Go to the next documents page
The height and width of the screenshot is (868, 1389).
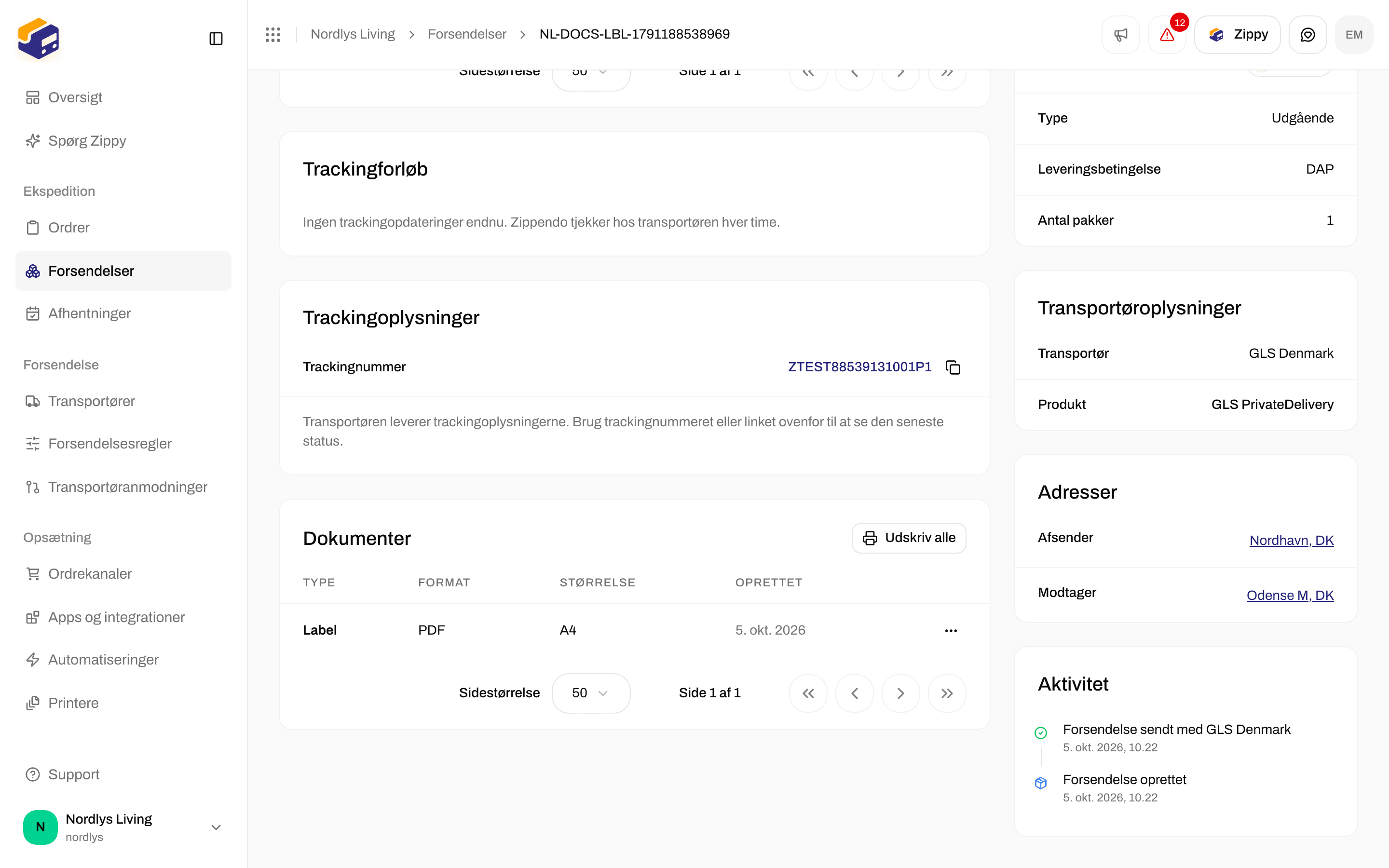[900, 693]
